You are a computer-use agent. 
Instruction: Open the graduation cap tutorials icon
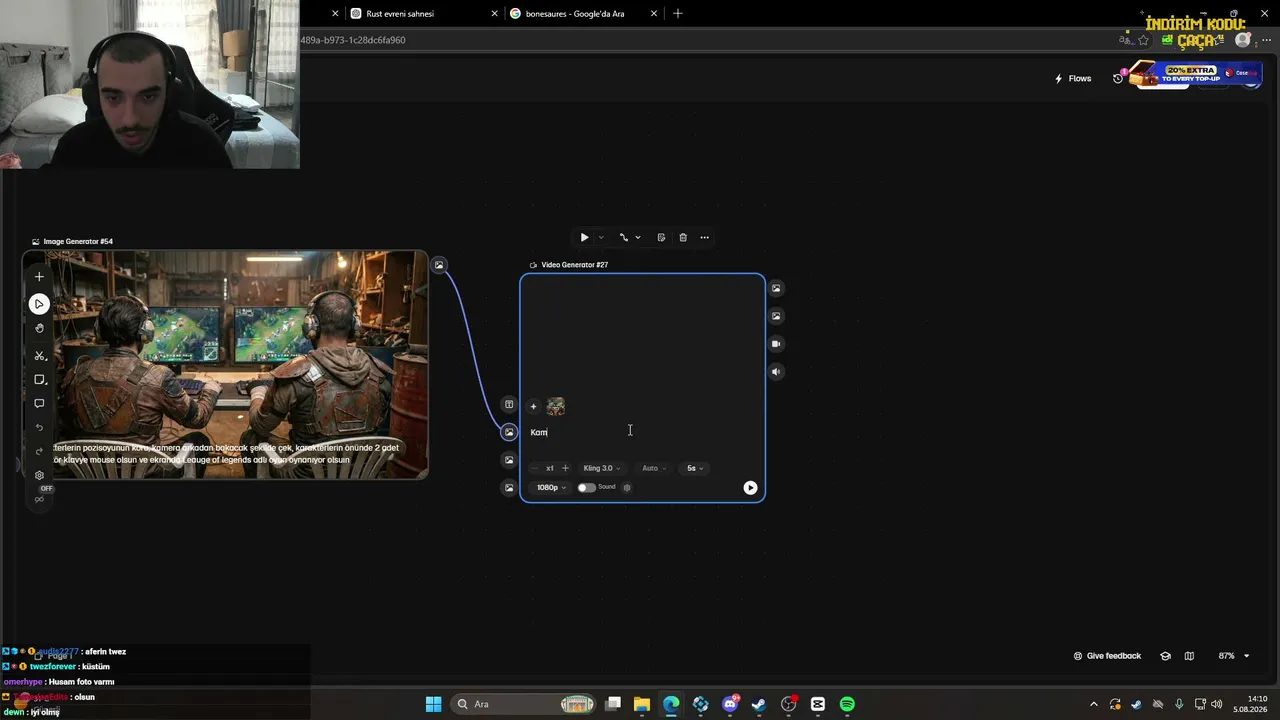pyautogui.click(x=1165, y=656)
